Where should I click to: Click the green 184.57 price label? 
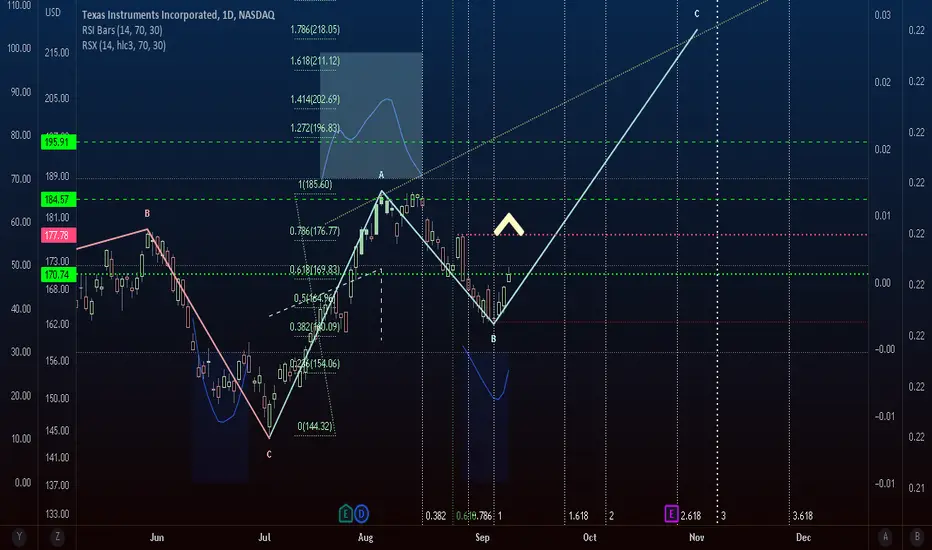[x=58, y=200]
